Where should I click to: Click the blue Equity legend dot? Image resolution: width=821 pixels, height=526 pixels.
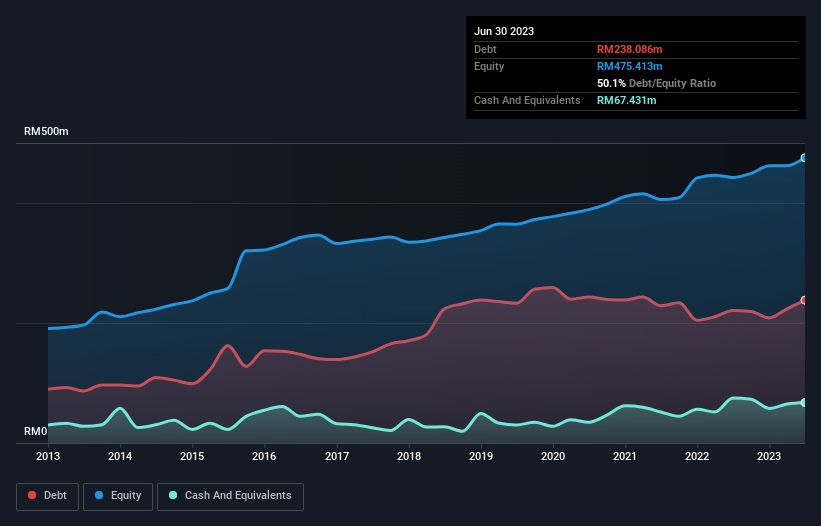click(99, 495)
